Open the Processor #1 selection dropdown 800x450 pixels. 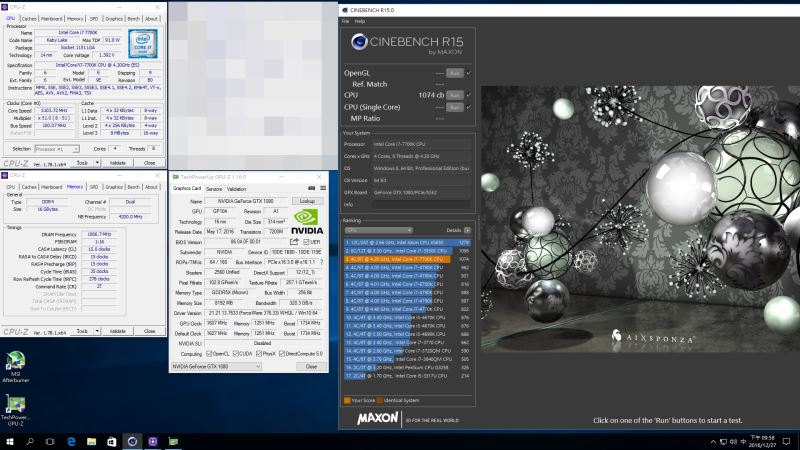coord(57,149)
